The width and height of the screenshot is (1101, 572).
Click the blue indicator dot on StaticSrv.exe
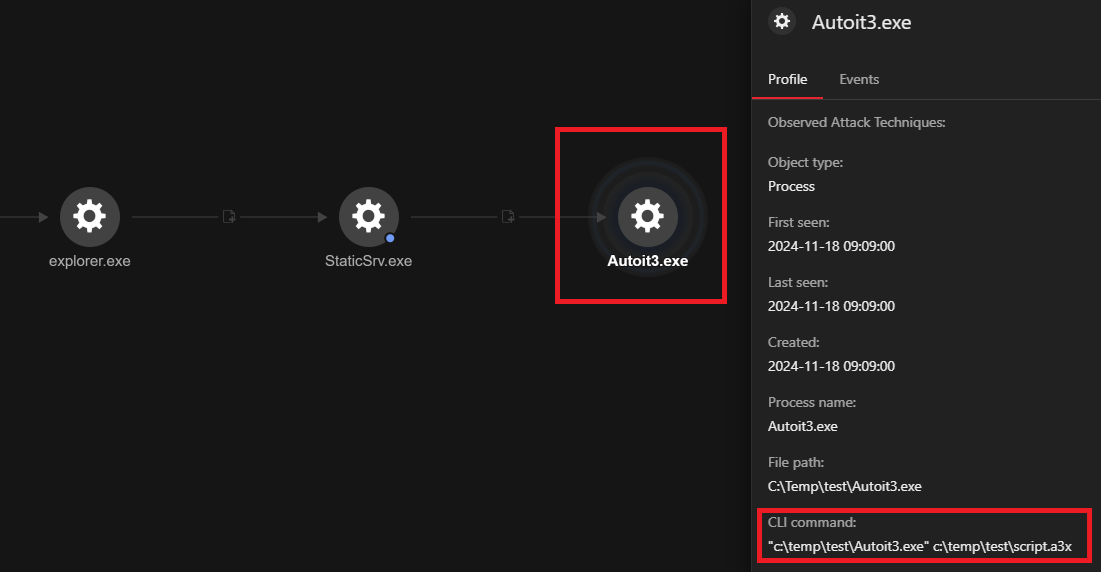tap(390, 238)
